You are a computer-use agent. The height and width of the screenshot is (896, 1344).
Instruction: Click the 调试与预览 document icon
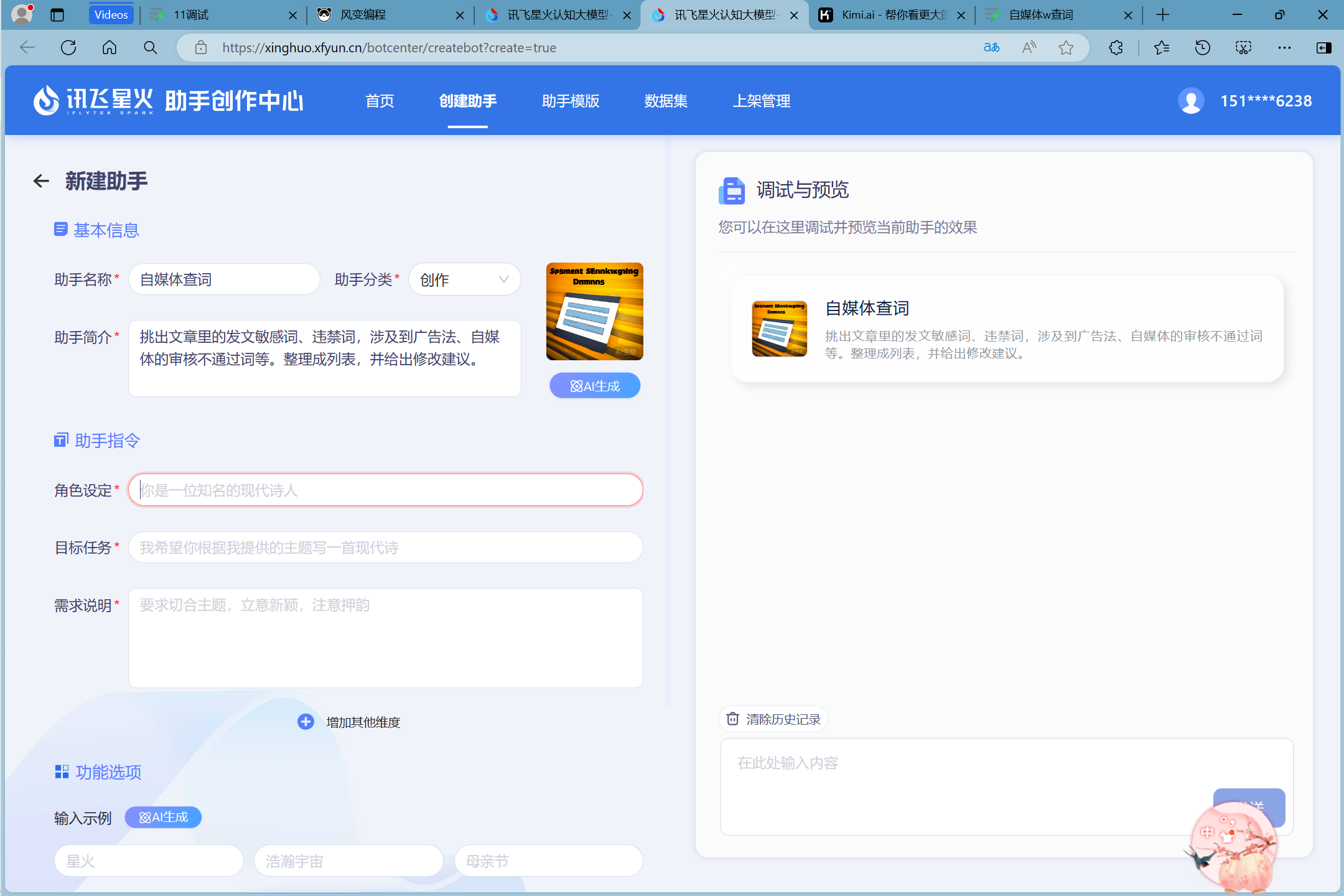pos(732,190)
